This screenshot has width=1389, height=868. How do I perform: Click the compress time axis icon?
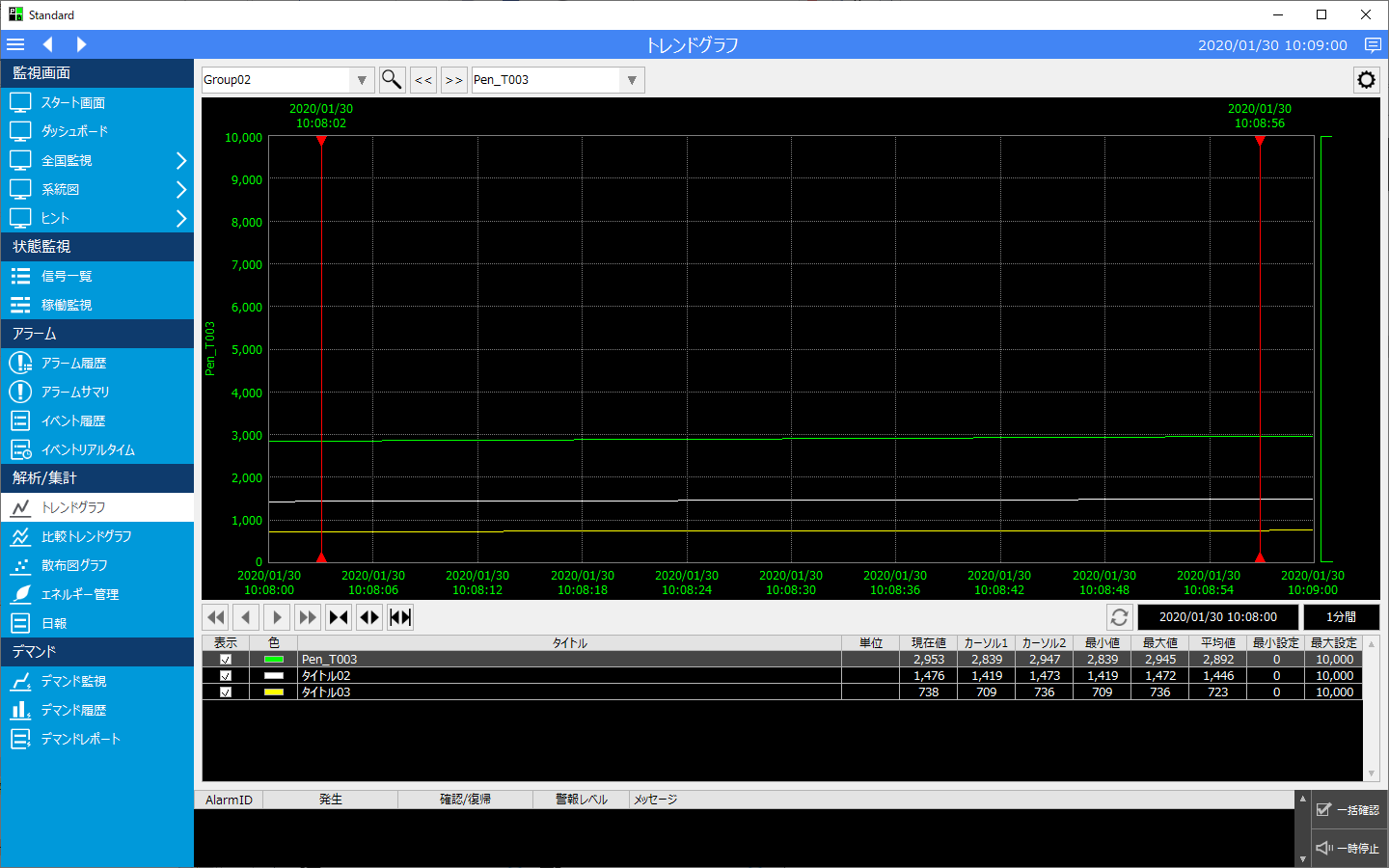point(339,617)
